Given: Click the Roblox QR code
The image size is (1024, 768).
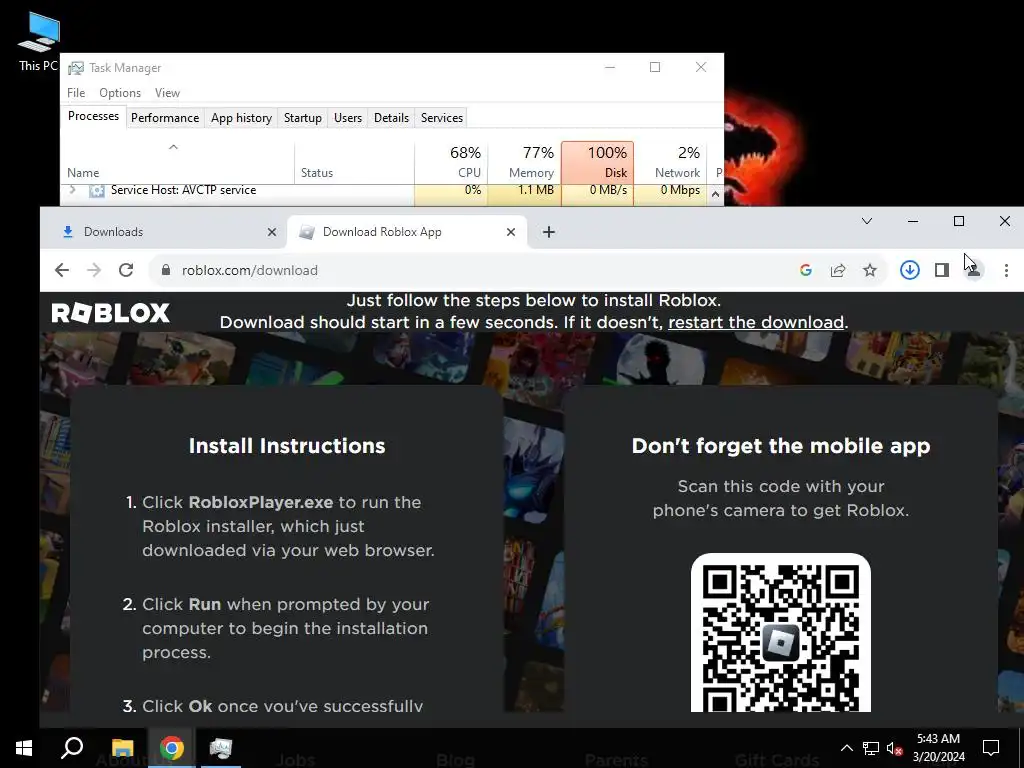Looking at the screenshot, I should [x=781, y=633].
